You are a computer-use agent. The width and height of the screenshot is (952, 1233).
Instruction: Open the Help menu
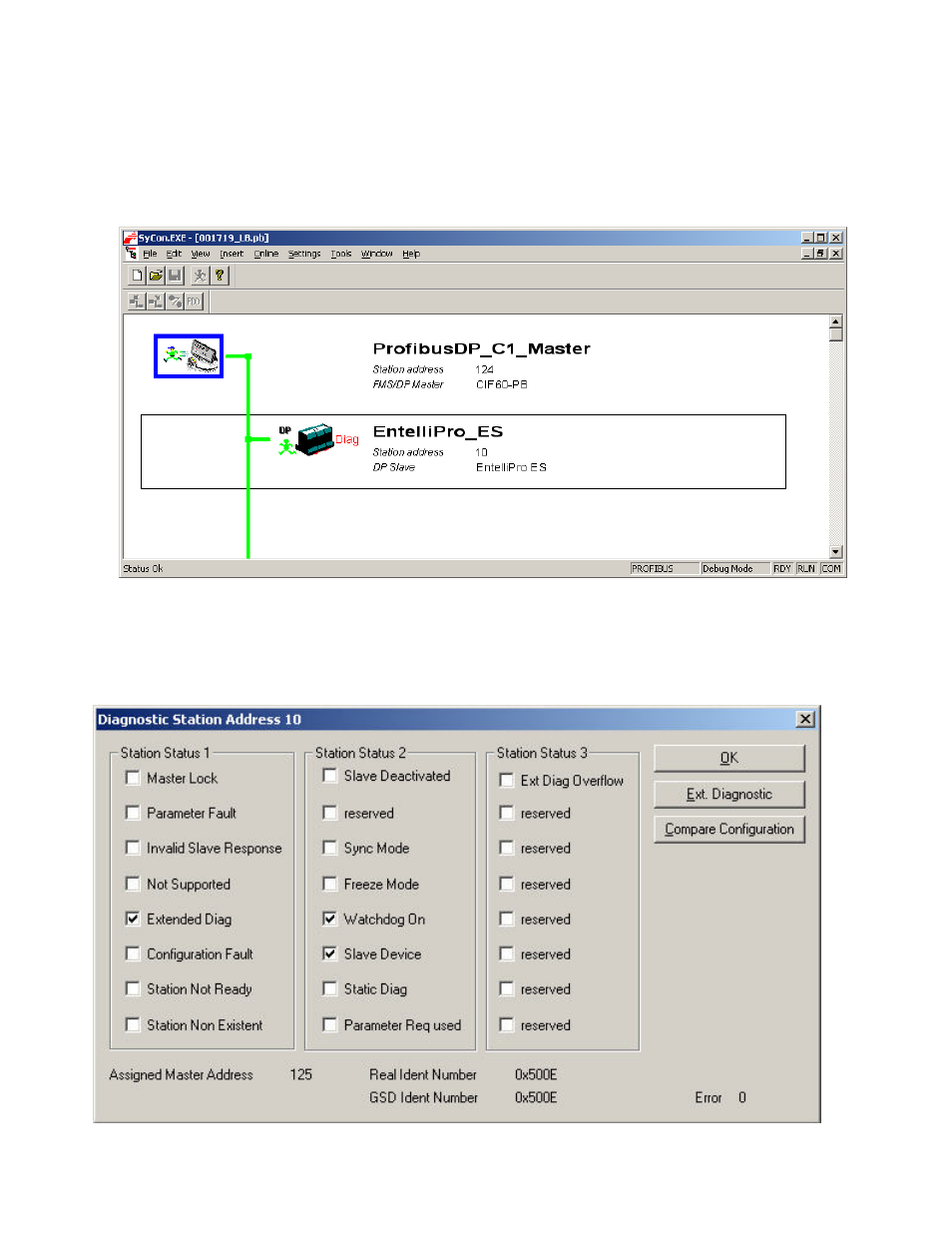coord(411,254)
